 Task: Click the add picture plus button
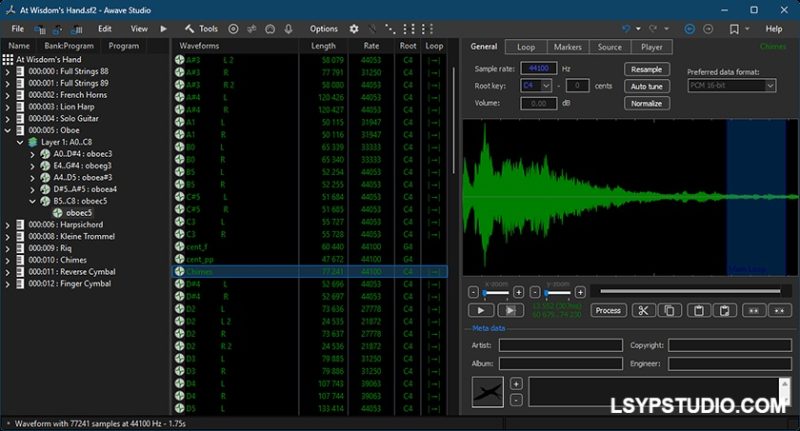coord(516,384)
